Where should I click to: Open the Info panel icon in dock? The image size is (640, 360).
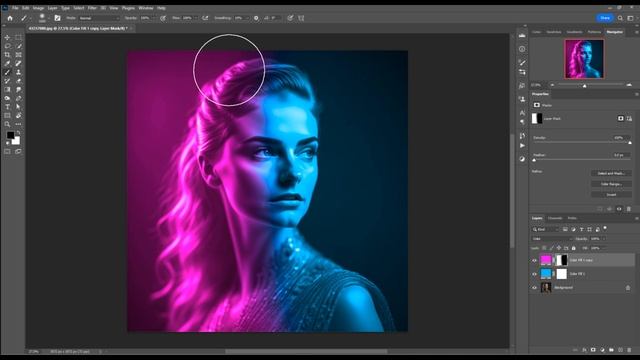coord(522,49)
